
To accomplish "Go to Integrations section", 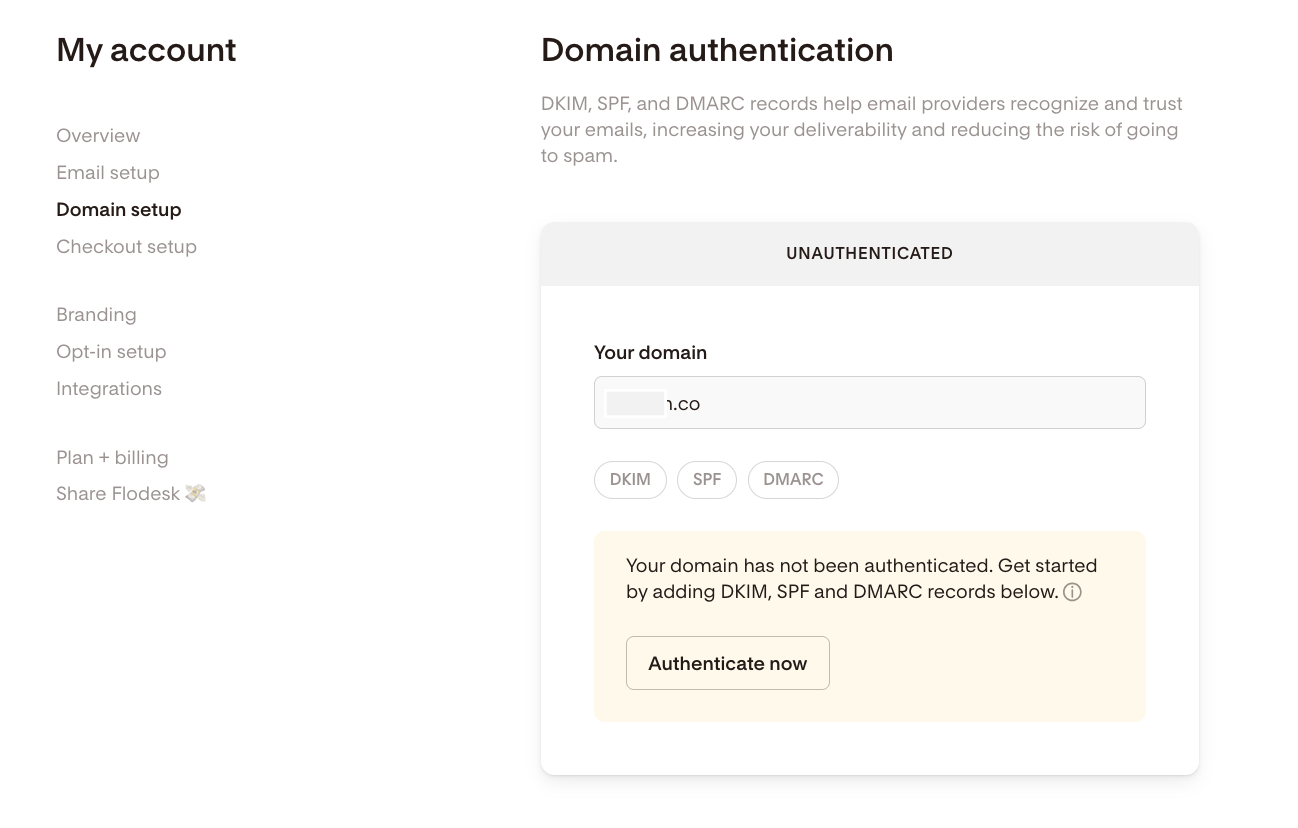I will click(x=109, y=389).
